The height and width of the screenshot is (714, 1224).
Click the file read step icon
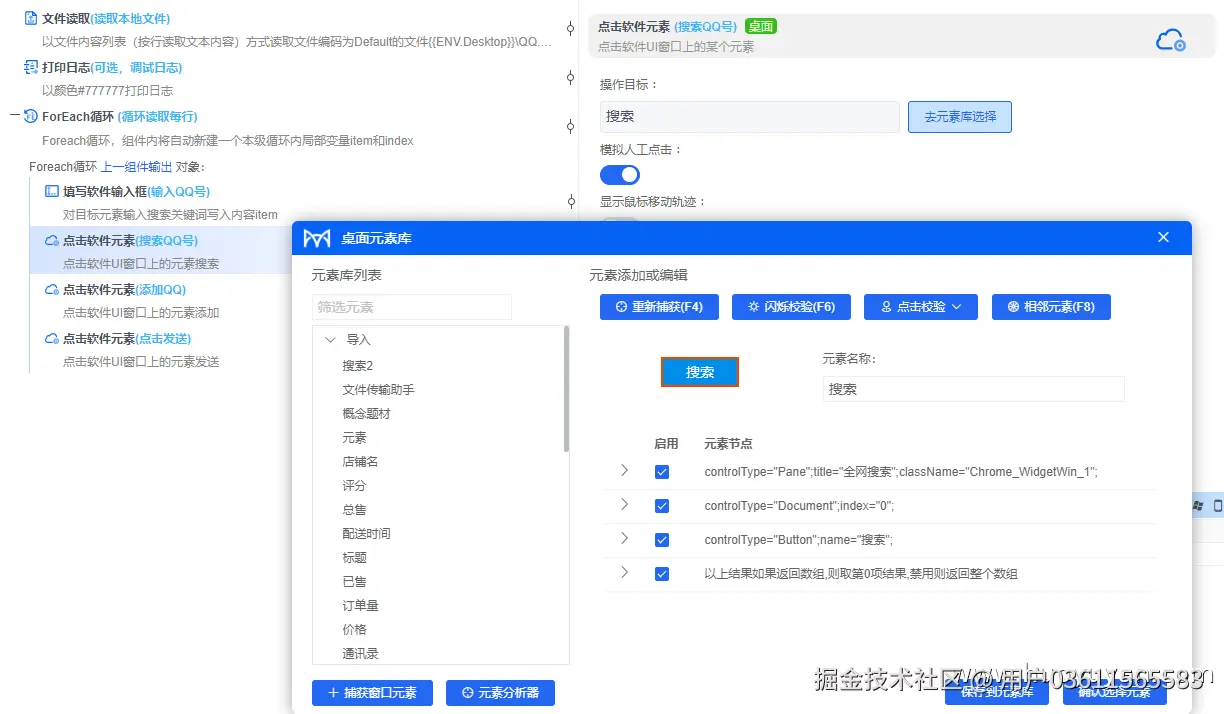(x=31, y=18)
